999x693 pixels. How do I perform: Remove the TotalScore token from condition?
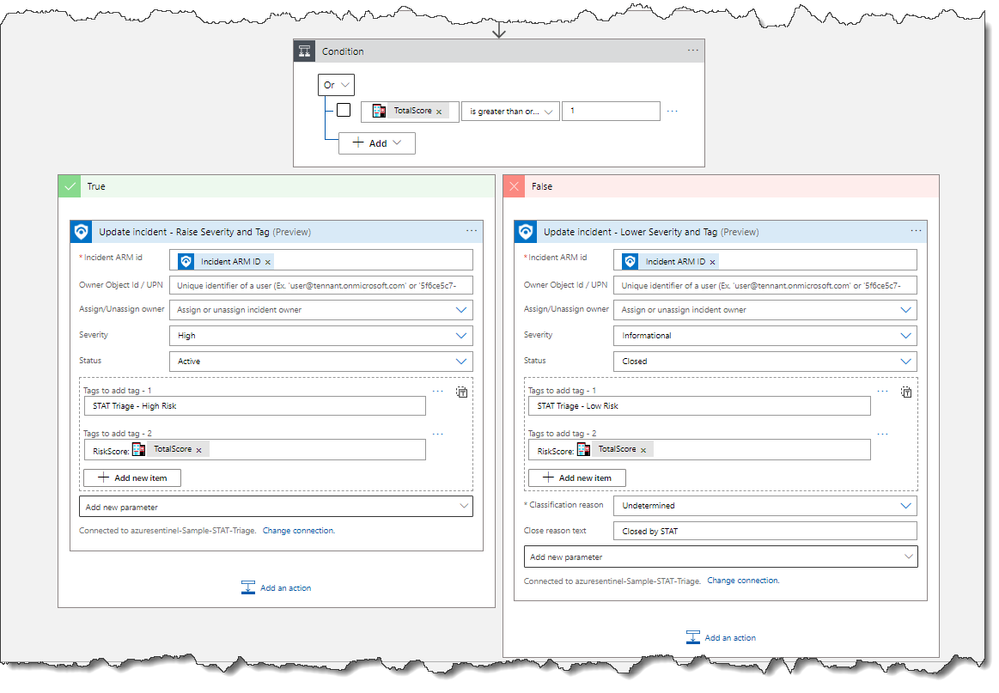[439, 111]
